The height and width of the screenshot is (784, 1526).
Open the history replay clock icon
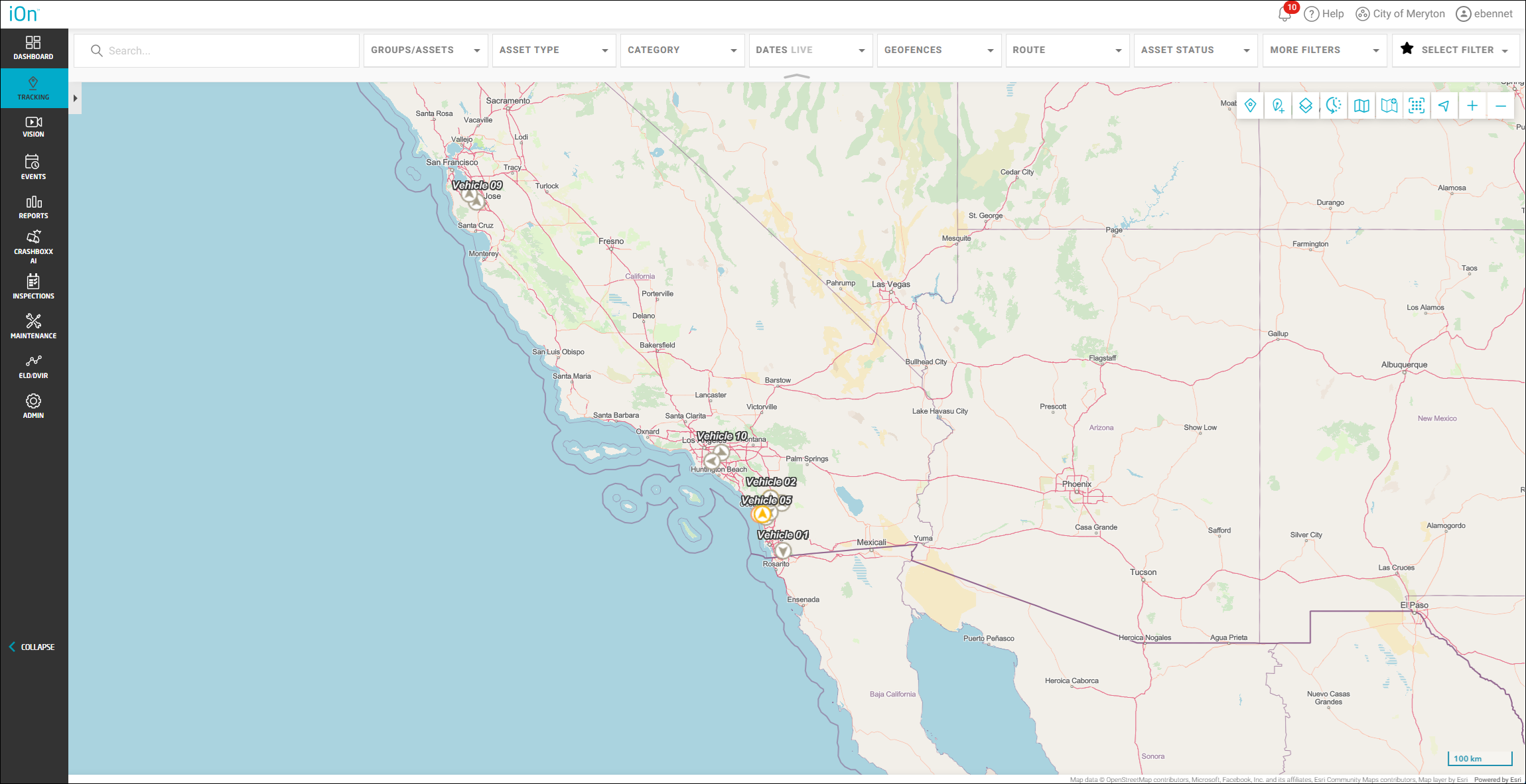1333,106
